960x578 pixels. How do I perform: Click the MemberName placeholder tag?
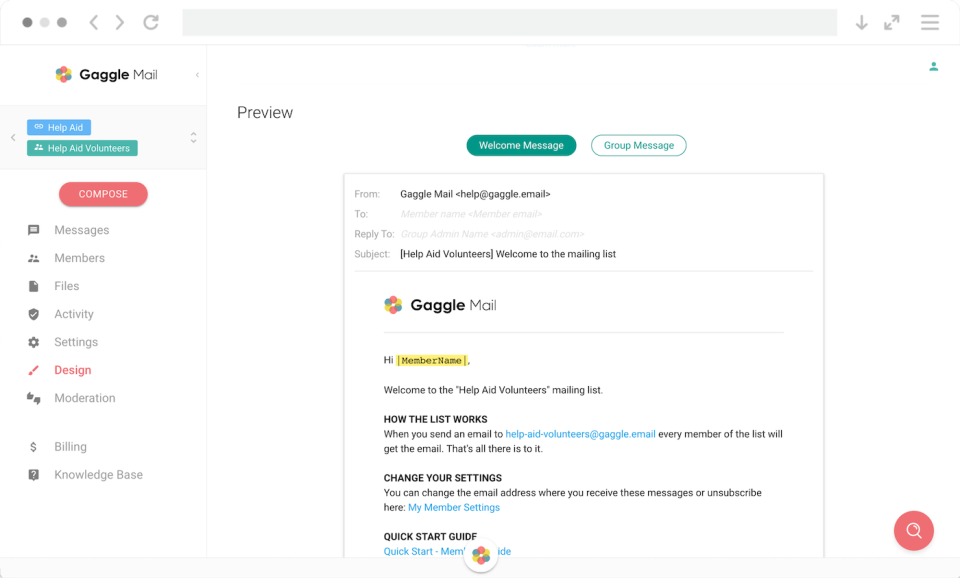click(432, 361)
